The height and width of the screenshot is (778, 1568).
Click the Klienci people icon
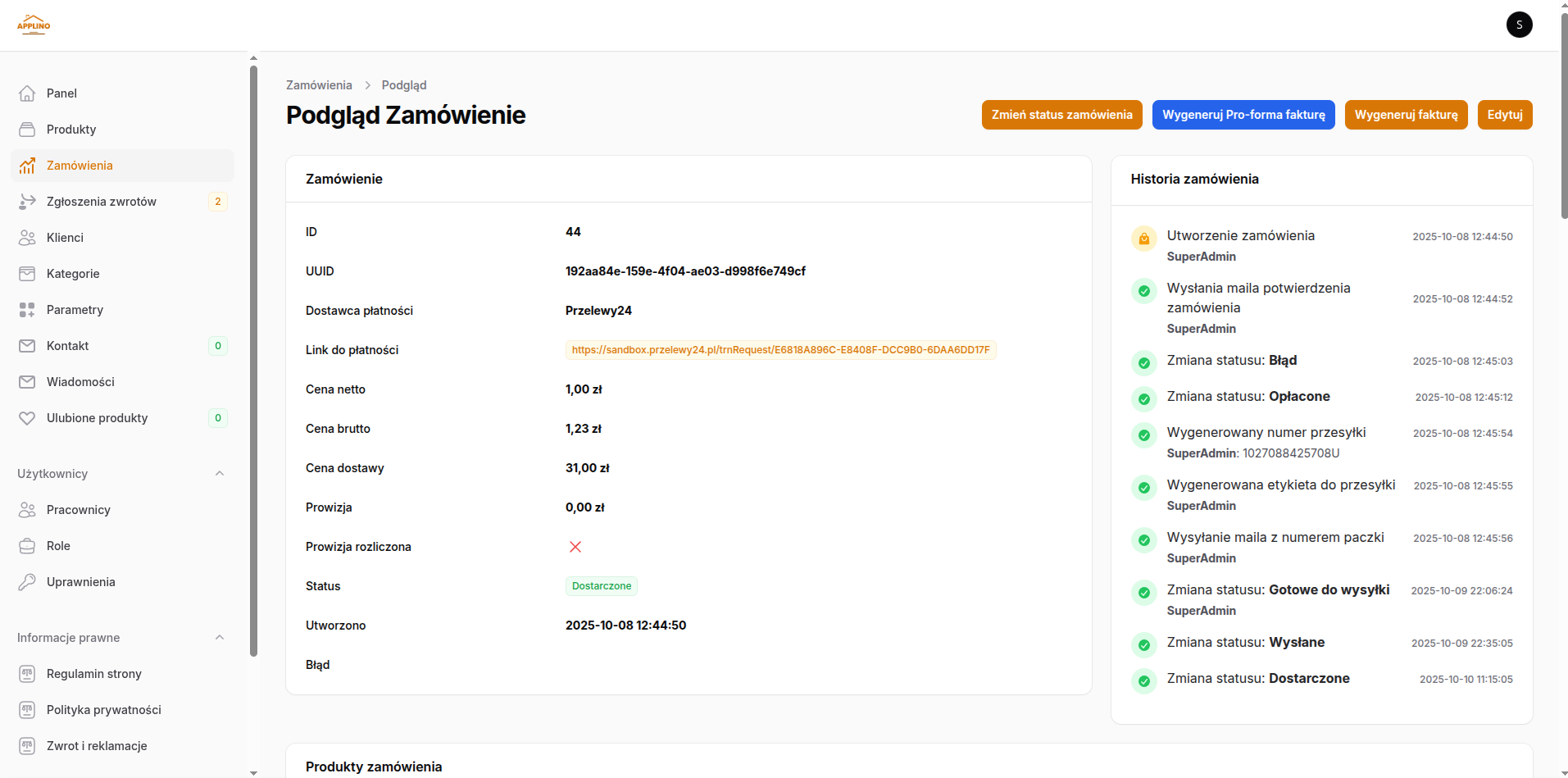pyautogui.click(x=27, y=238)
